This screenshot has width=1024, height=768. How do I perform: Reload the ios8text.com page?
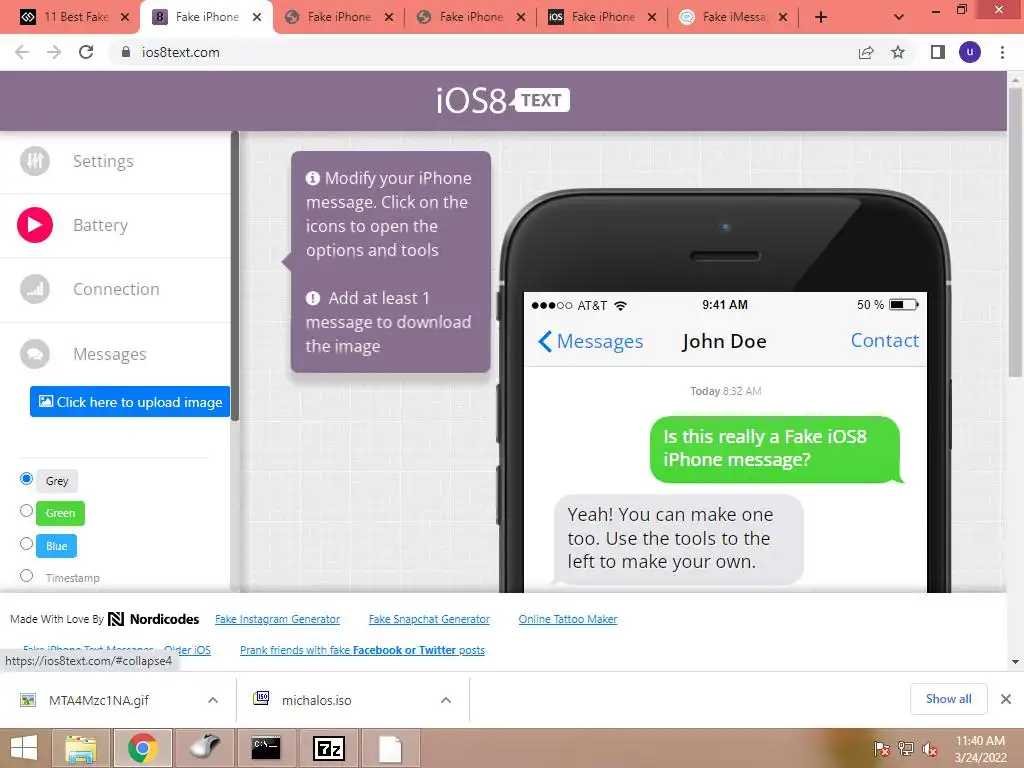86,52
